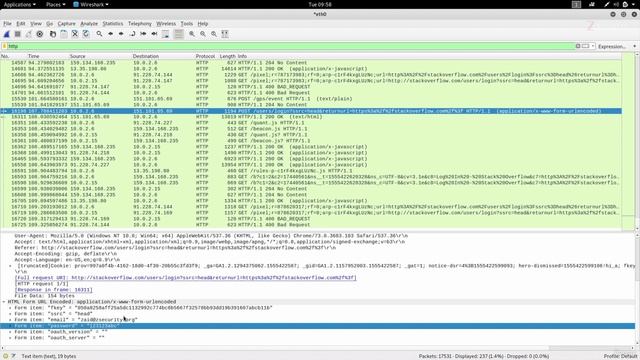640x360 pixels.
Task: Toggle auto-scroll during live capture
Action: pos(165,34)
